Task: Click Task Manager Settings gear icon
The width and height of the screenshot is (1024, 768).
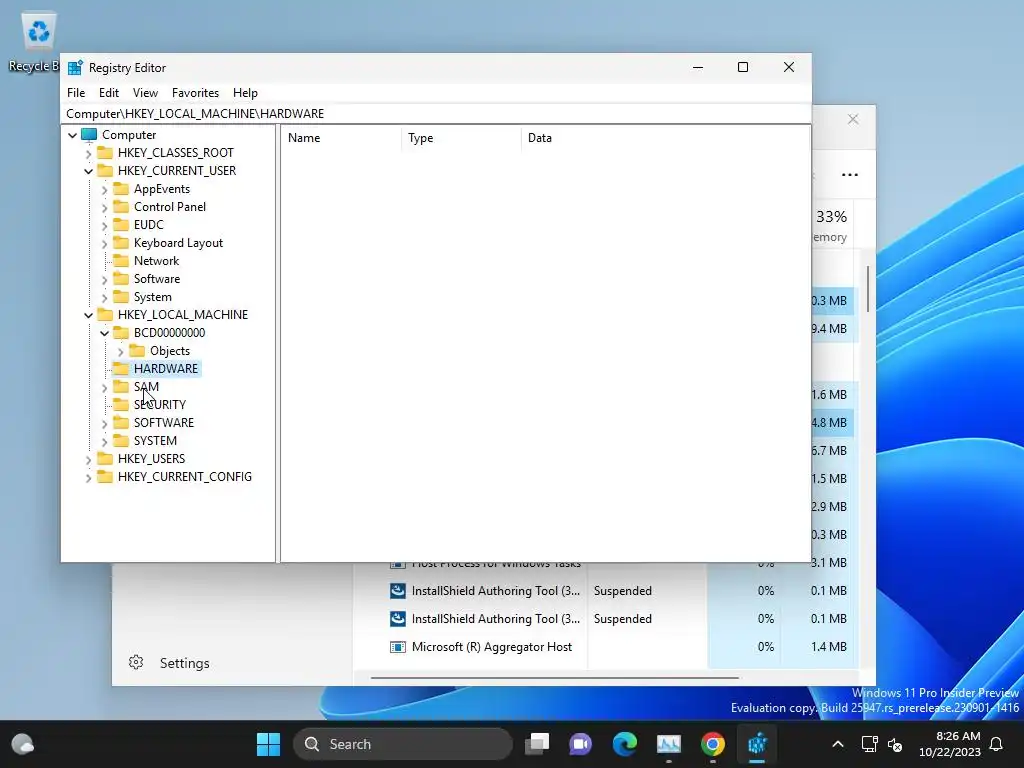Action: tap(136, 662)
